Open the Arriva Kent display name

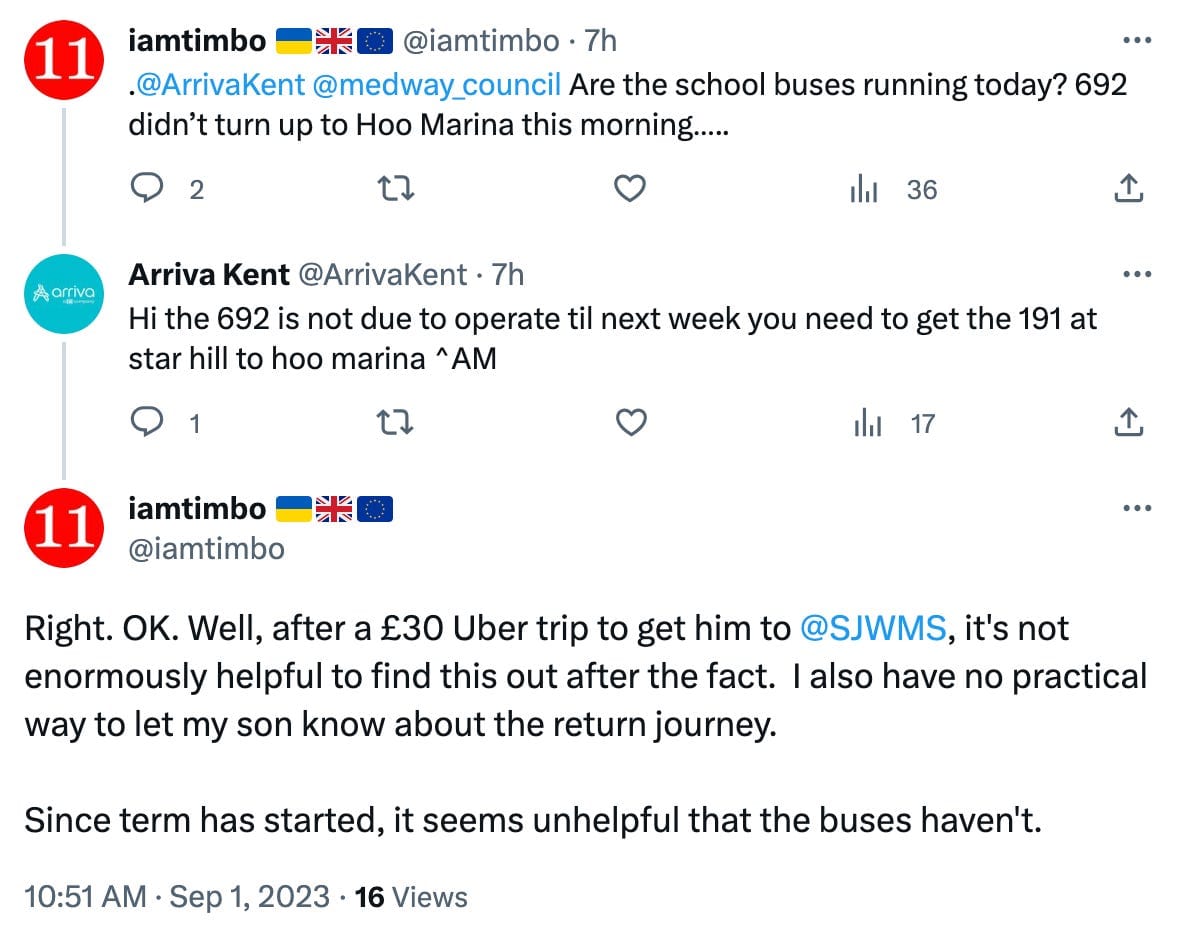(209, 274)
